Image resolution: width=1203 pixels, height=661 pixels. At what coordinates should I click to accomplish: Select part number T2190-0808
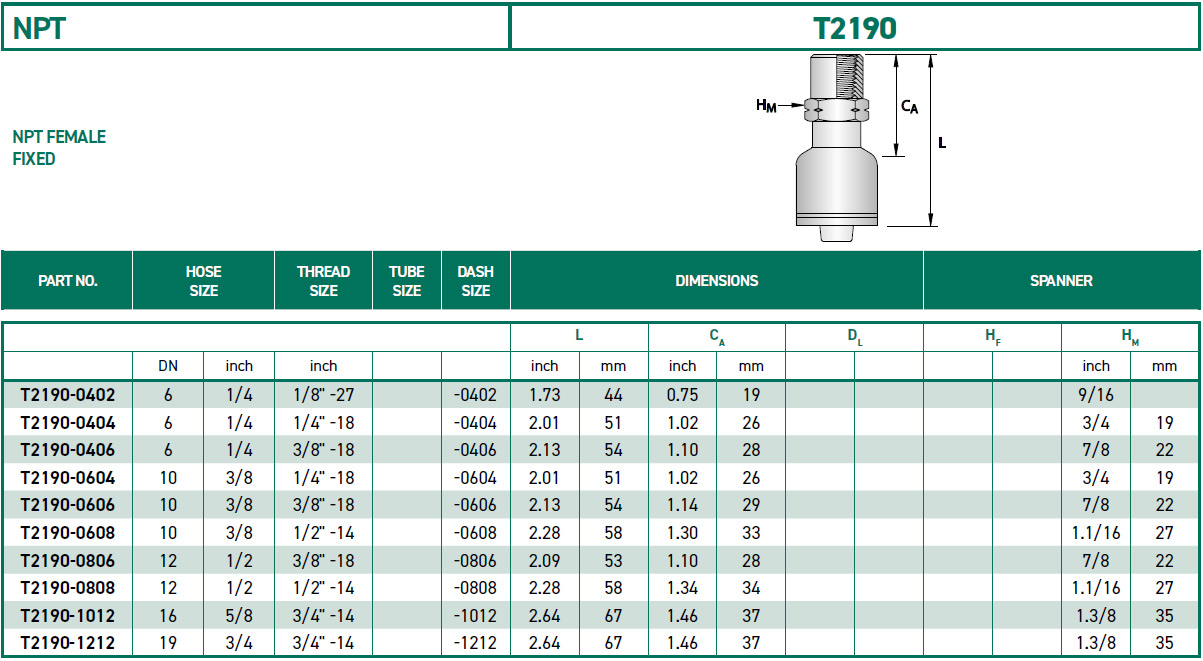click(x=68, y=588)
